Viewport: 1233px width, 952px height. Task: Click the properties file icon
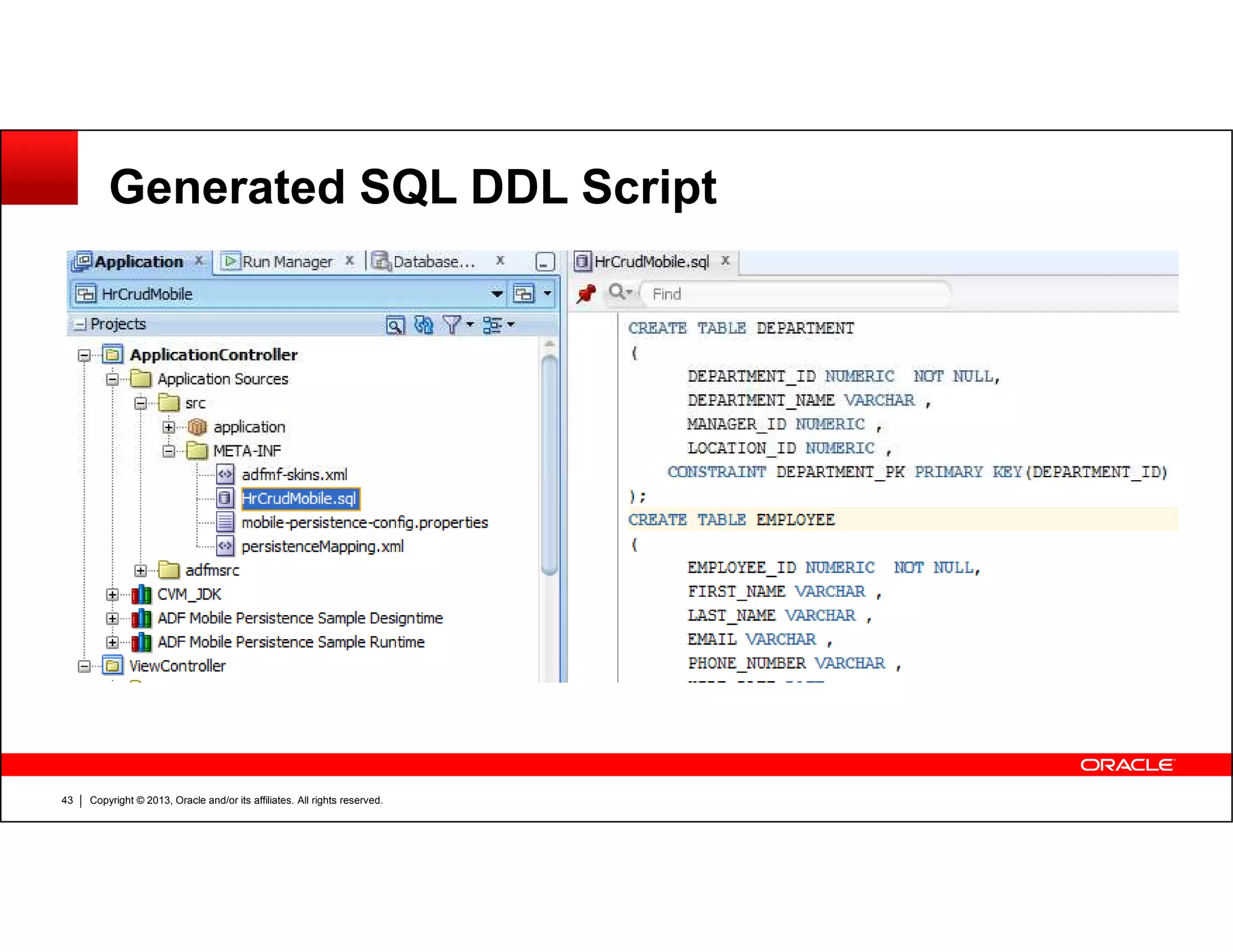coord(225,522)
